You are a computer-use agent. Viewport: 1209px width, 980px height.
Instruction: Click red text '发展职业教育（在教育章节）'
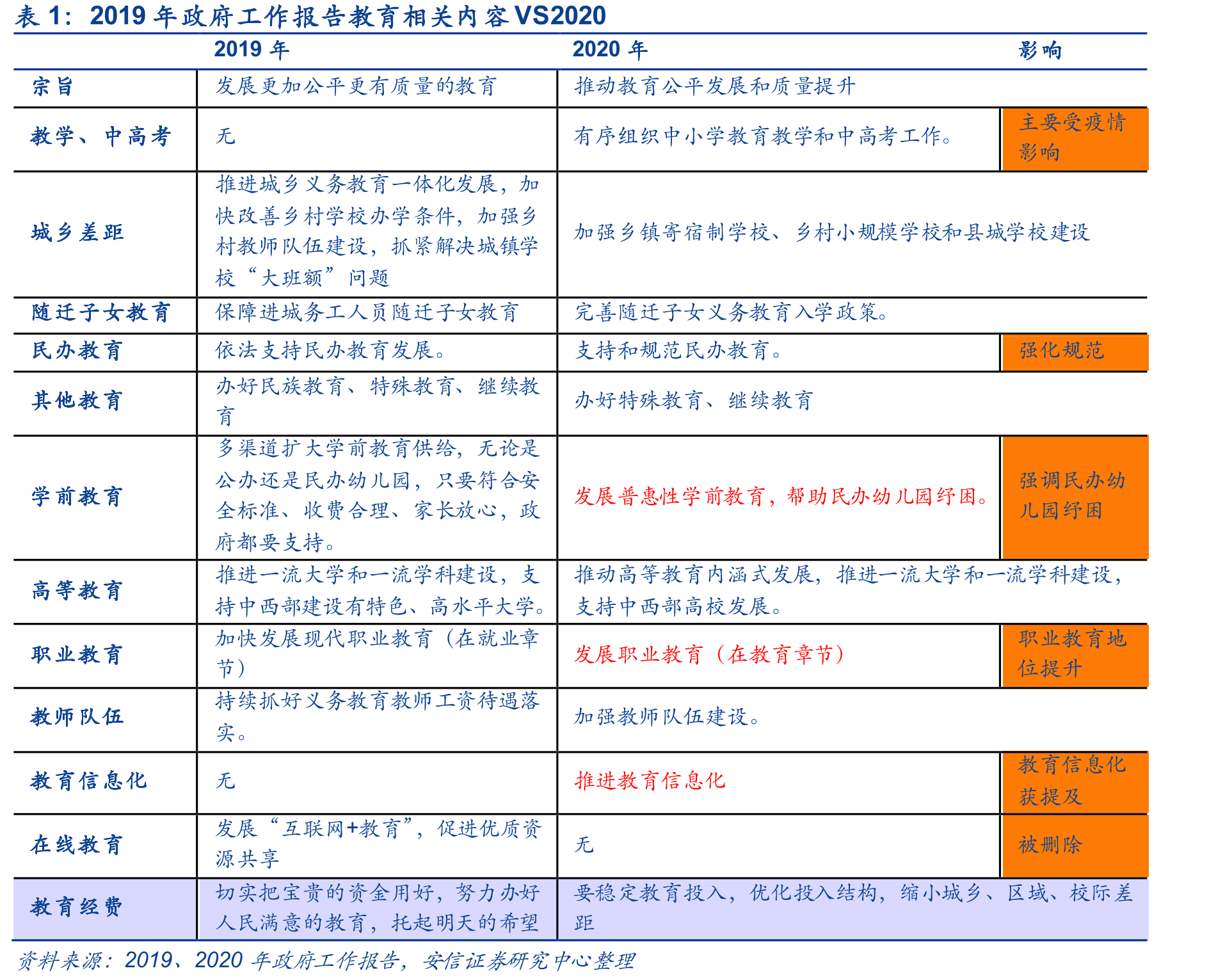710,655
